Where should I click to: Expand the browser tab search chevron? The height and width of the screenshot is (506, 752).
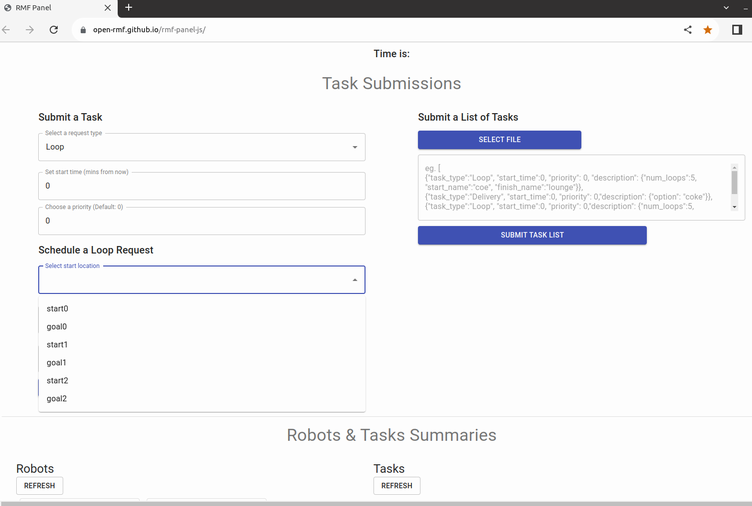tap(726, 8)
